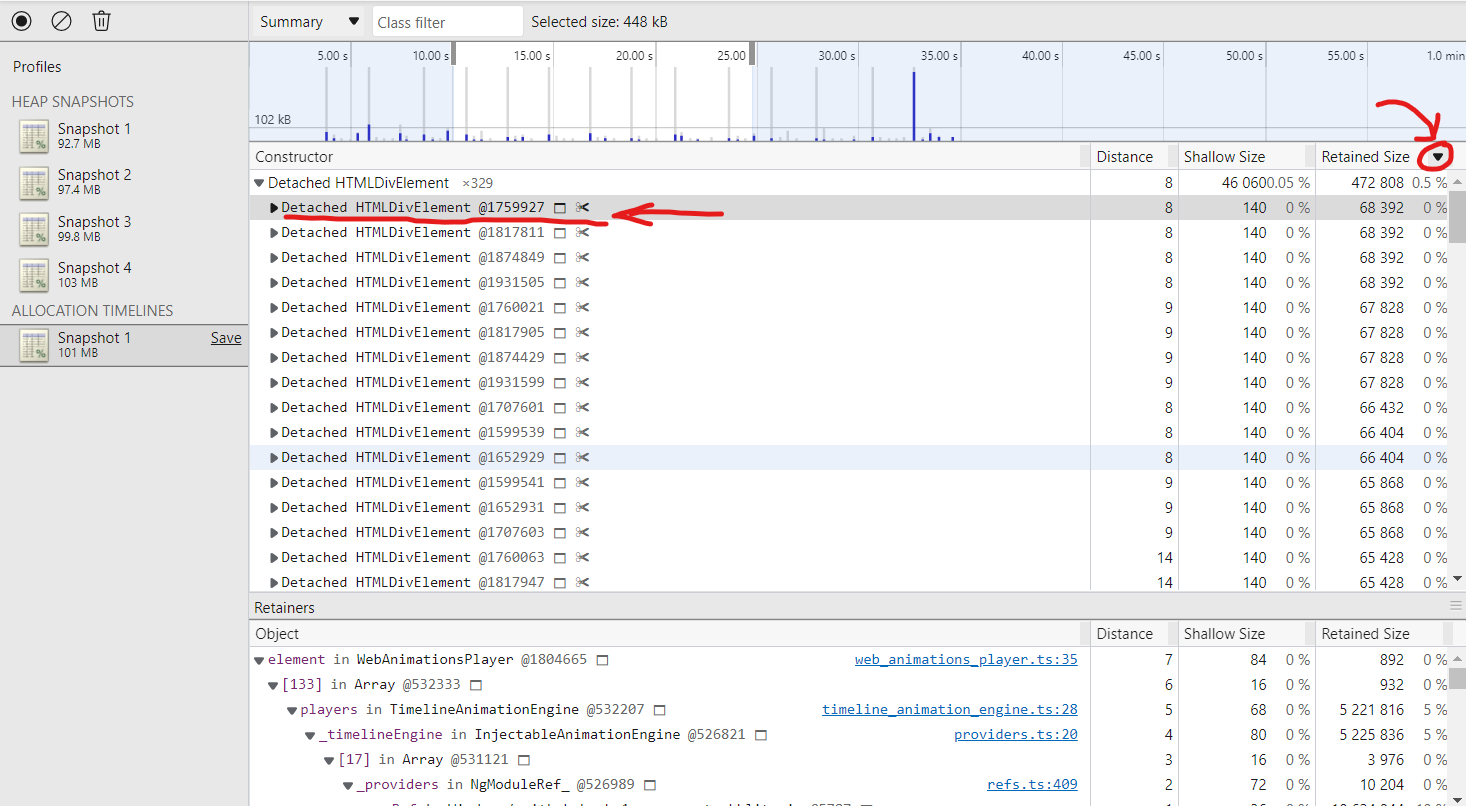
Task: Start recording a new heap snapshot
Action: point(21,20)
